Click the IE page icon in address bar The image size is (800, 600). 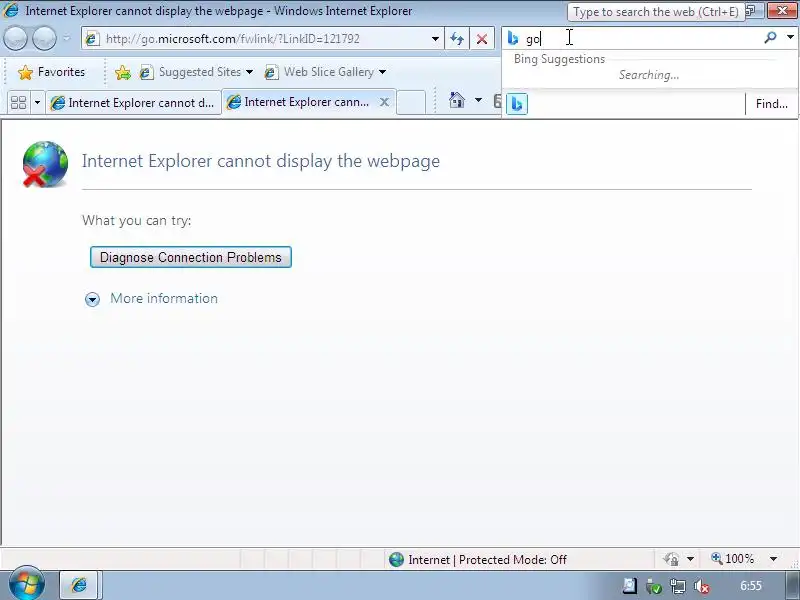92,39
